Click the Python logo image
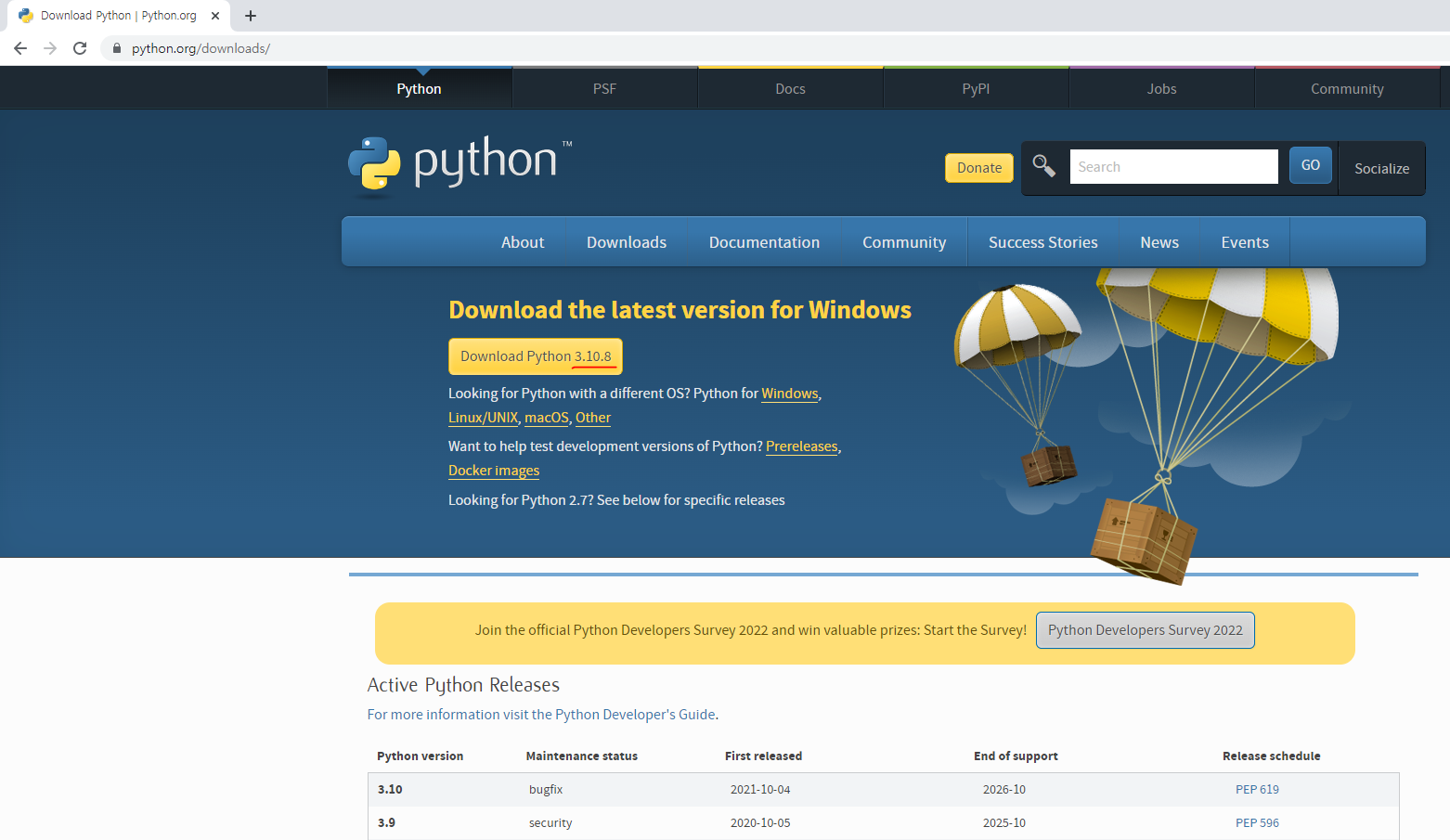Image resolution: width=1450 pixels, height=840 pixels. point(460,167)
